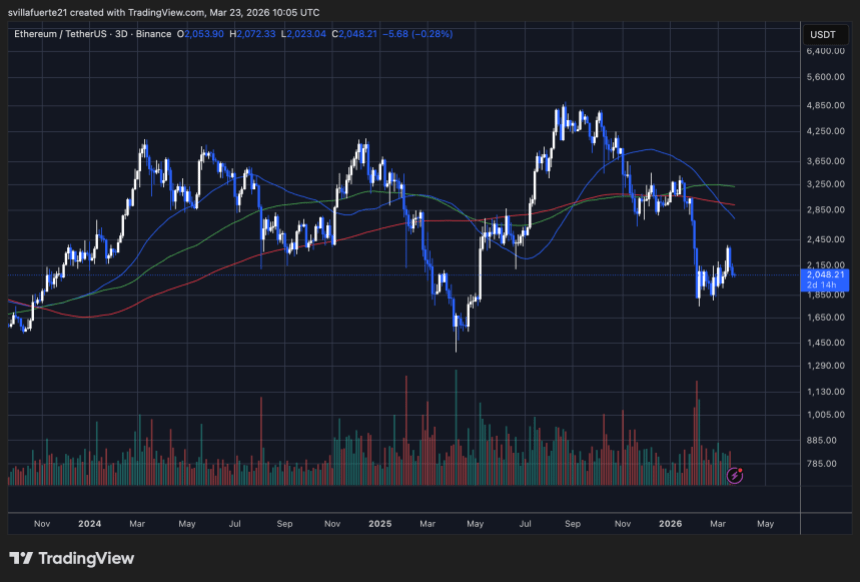Click the bar countdown timer 2d 14h
Screen dimensions: 860x582
pos(822,286)
